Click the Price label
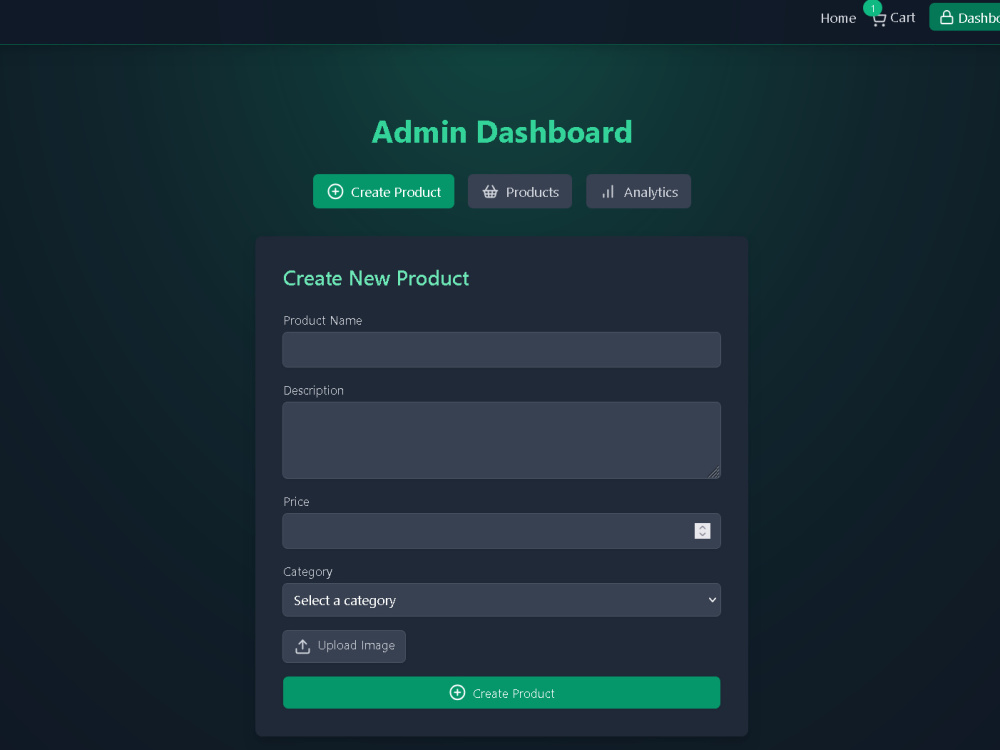The image size is (1000, 750). click(296, 501)
